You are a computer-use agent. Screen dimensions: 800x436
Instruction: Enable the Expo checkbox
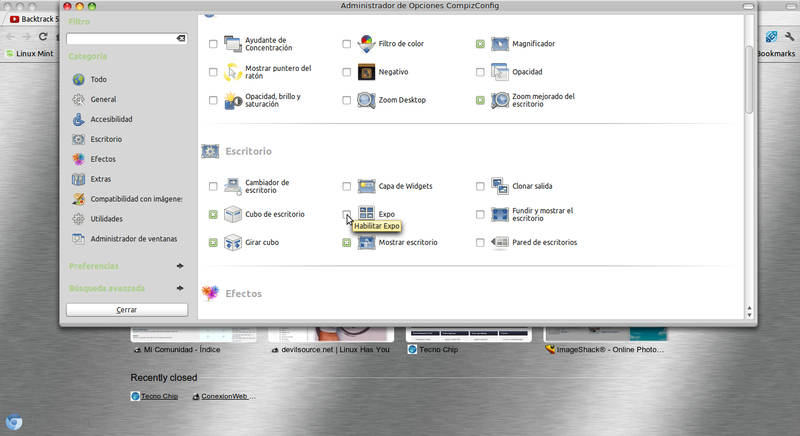[x=347, y=214]
